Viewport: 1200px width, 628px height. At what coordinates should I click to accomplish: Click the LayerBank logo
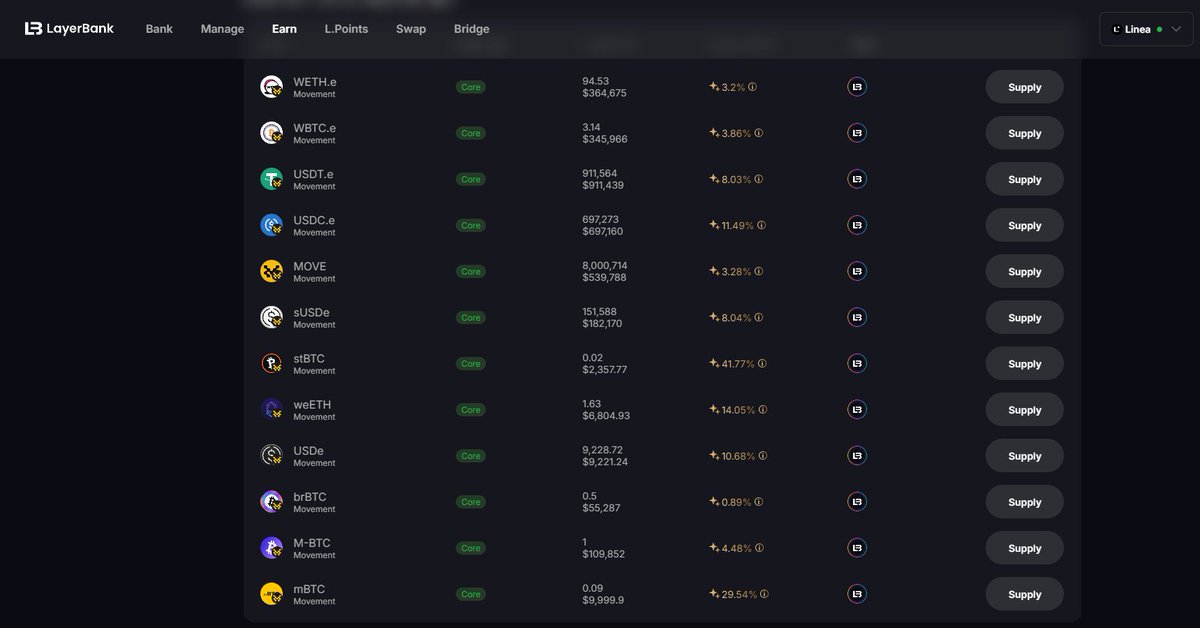click(69, 29)
